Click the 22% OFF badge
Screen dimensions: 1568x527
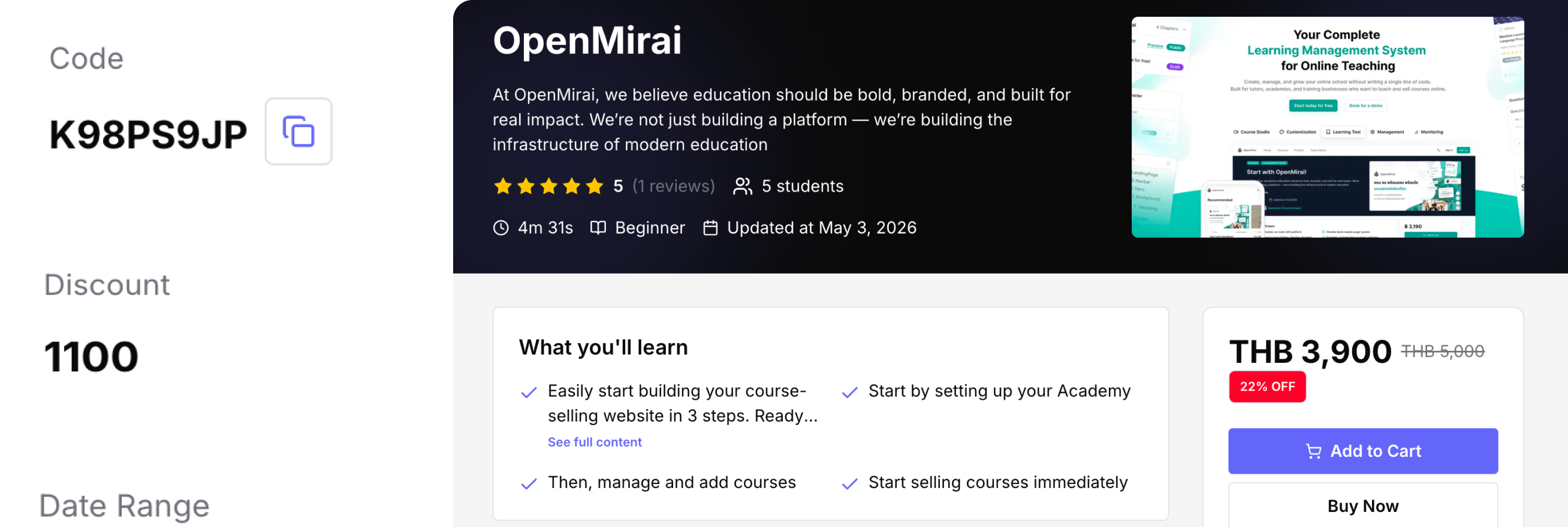click(1267, 387)
